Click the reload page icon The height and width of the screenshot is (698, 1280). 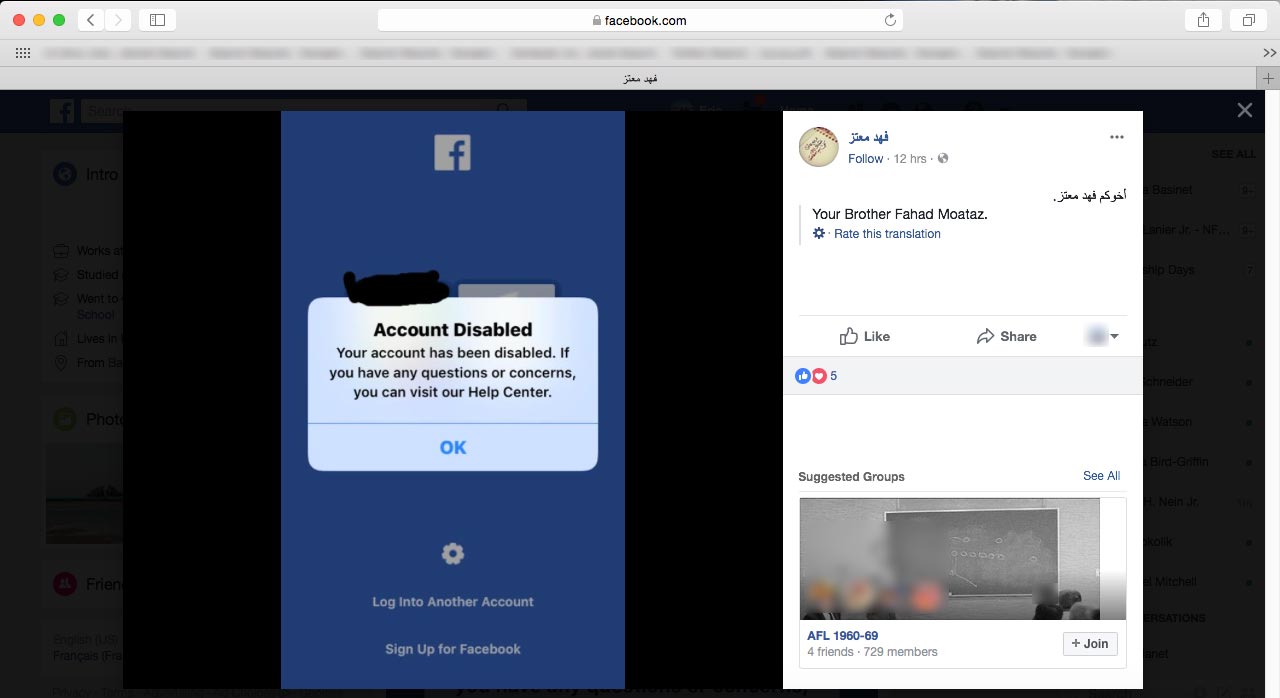(x=890, y=20)
